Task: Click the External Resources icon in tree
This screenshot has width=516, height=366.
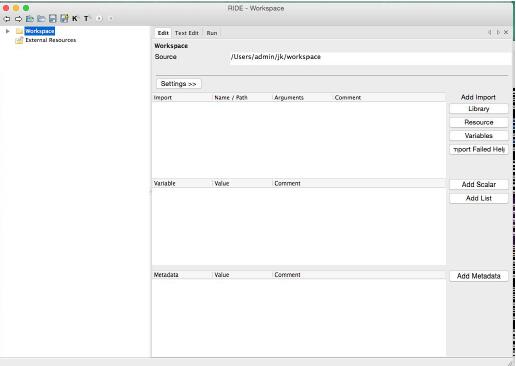Action: coord(19,40)
